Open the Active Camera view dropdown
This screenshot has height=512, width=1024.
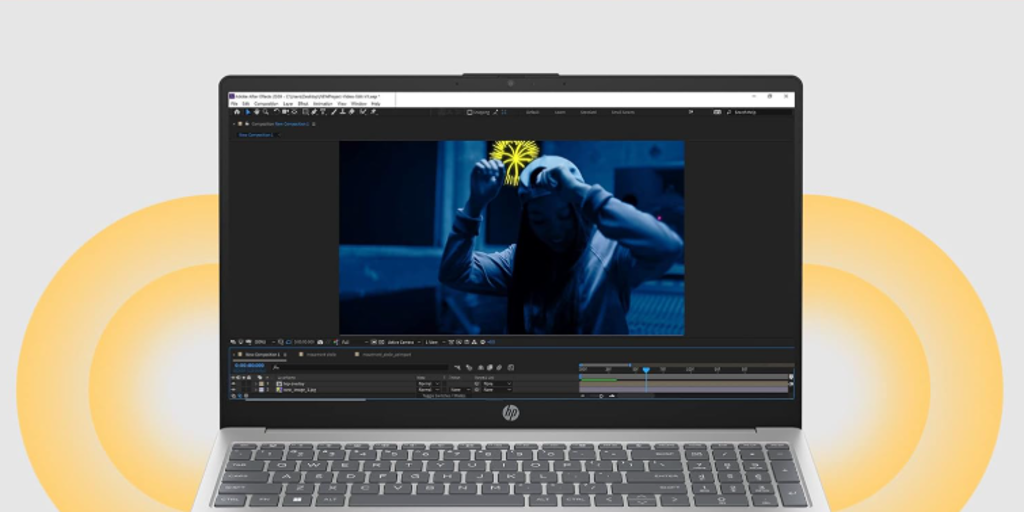click(402, 342)
